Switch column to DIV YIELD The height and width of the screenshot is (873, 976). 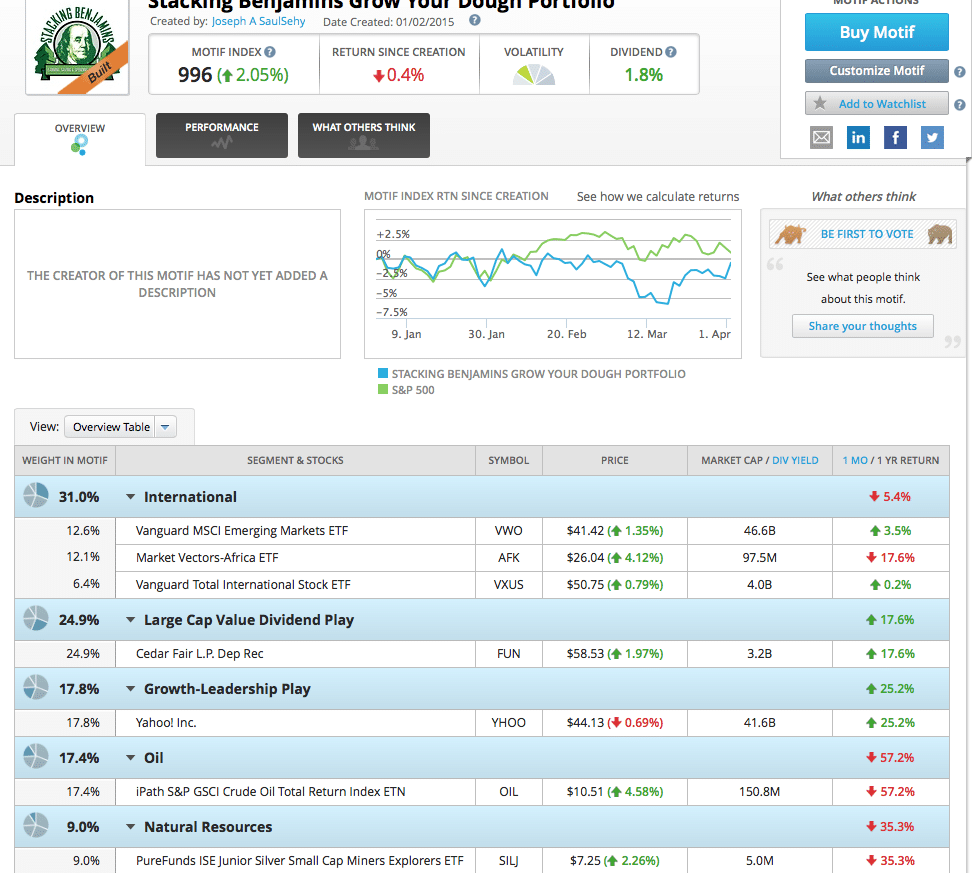click(795, 460)
